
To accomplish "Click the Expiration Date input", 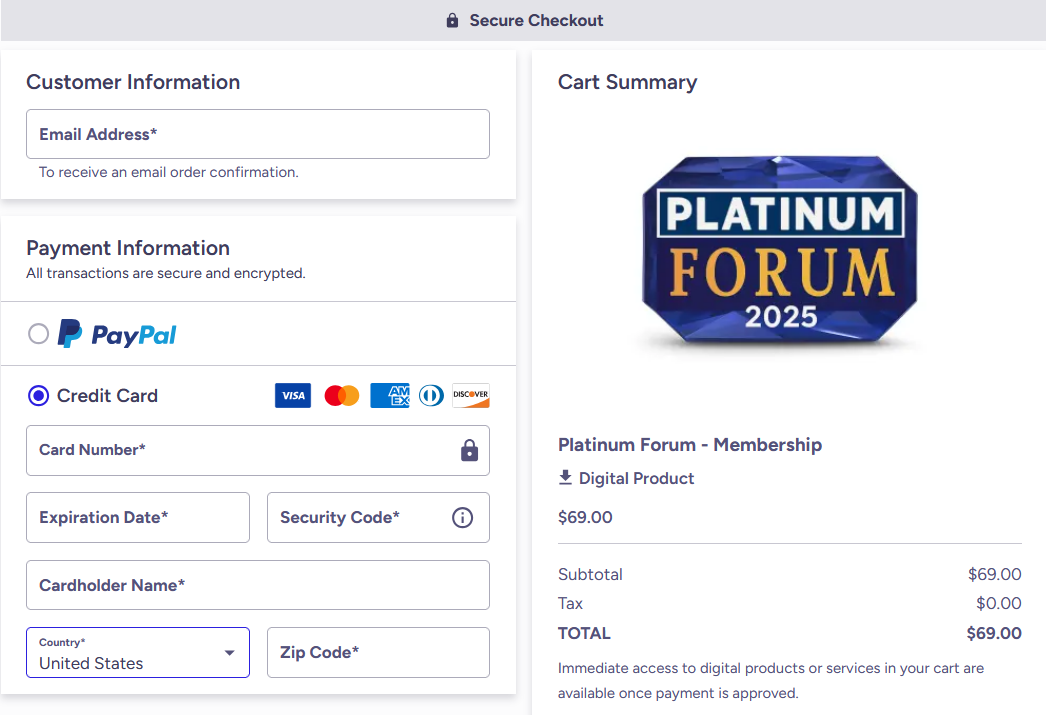I will pos(138,518).
